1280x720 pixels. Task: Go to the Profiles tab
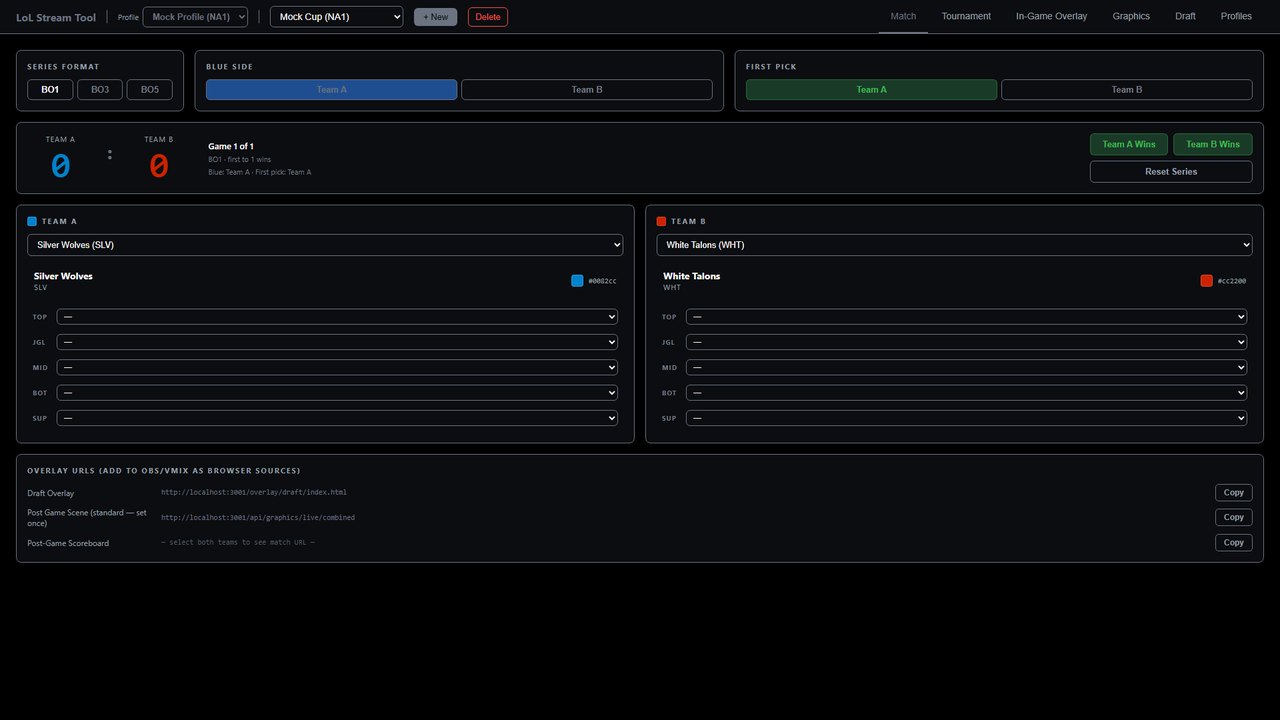1236,17
